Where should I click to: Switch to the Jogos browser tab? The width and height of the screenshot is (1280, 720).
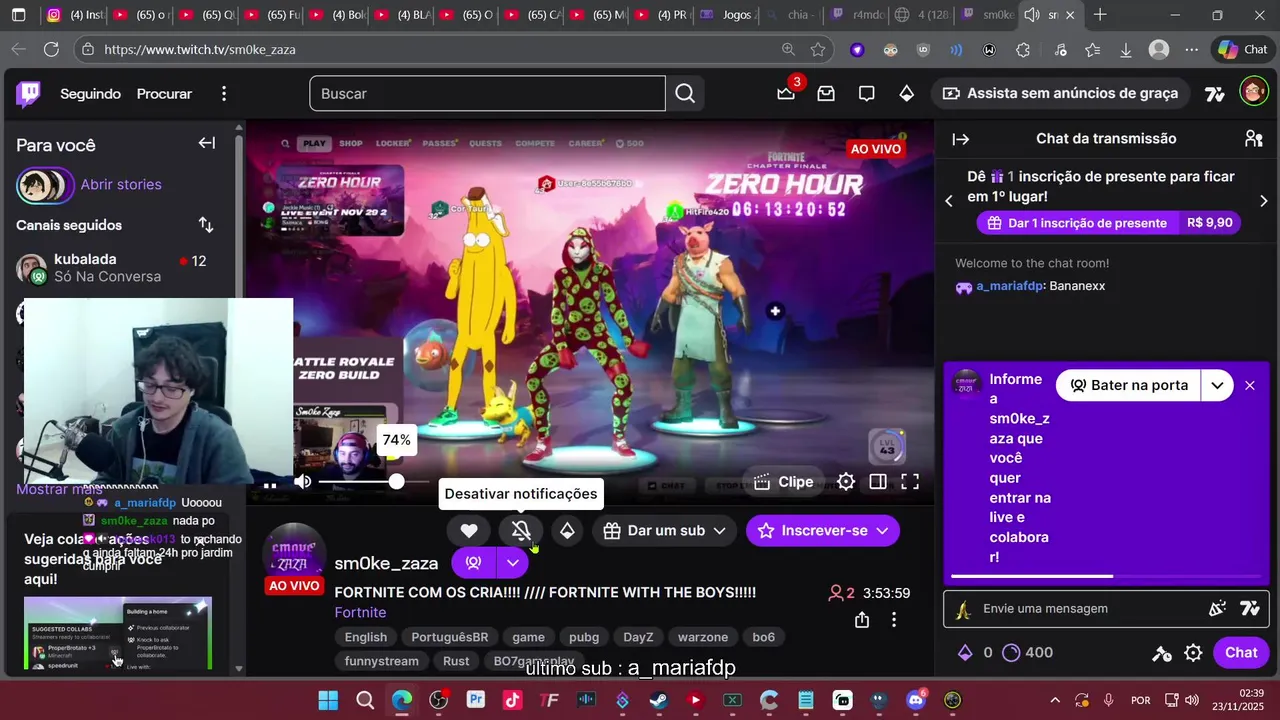[728, 15]
